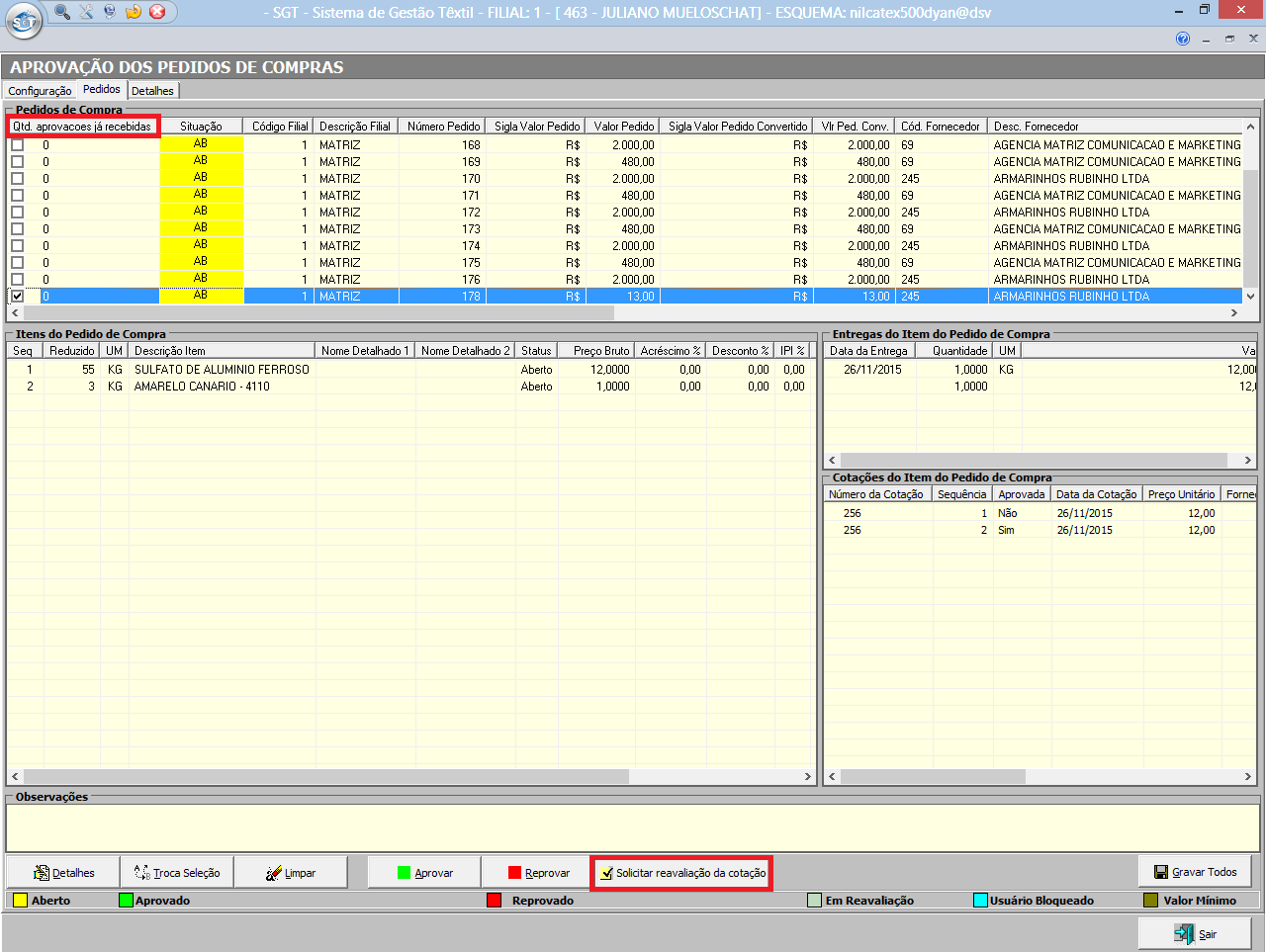The width and height of the screenshot is (1266, 952).
Task: Click the red stop icon in quick toolbar
Action: [x=157, y=12]
